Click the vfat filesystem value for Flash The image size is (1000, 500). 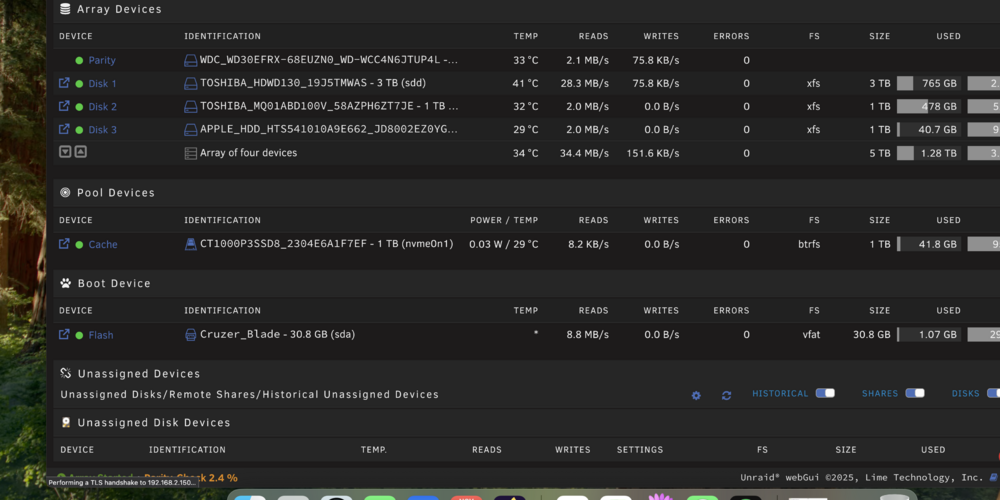pos(811,335)
